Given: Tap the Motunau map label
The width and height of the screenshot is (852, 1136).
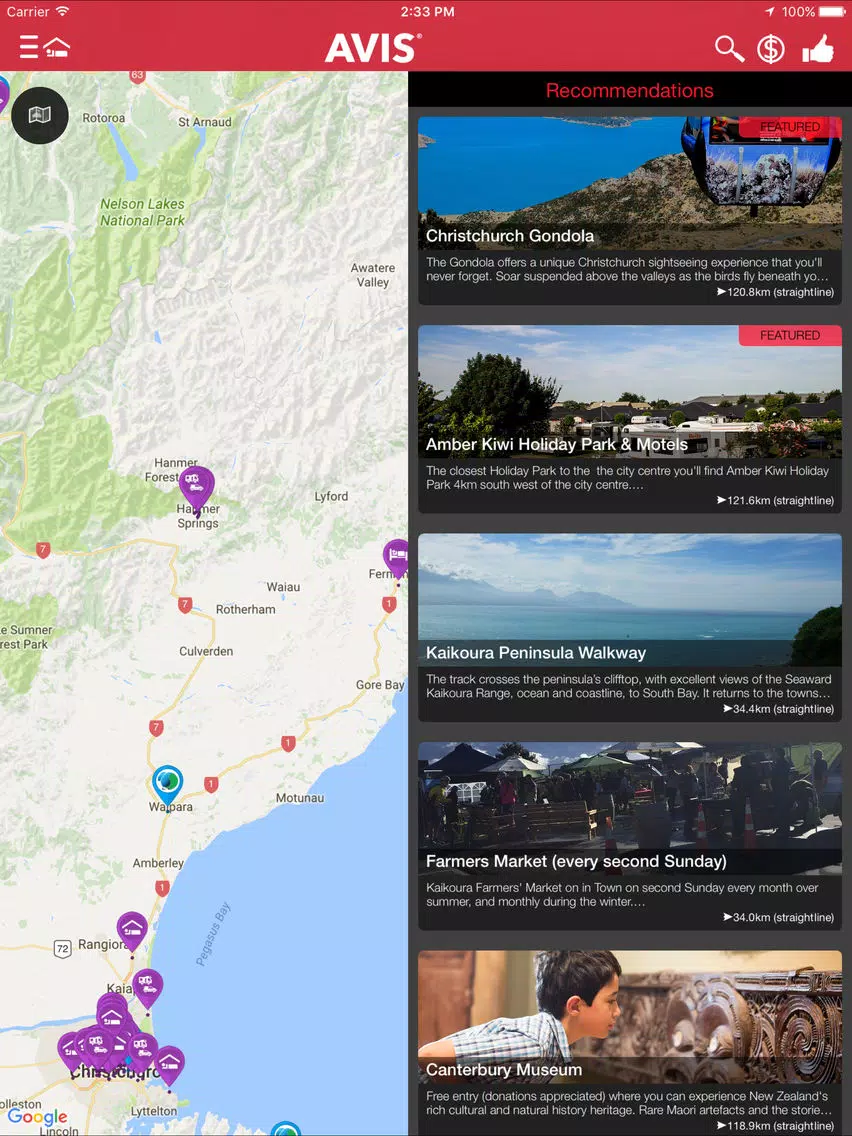Looking at the screenshot, I should 300,798.
